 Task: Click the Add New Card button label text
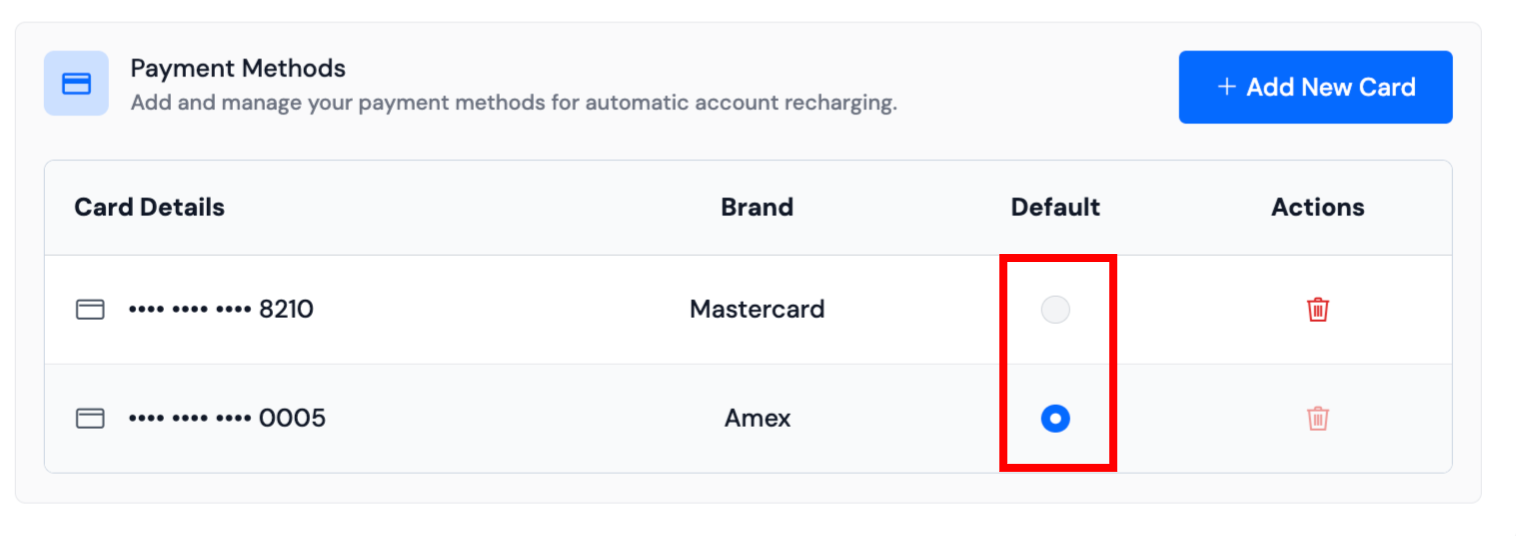click(x=1330, y=88)
